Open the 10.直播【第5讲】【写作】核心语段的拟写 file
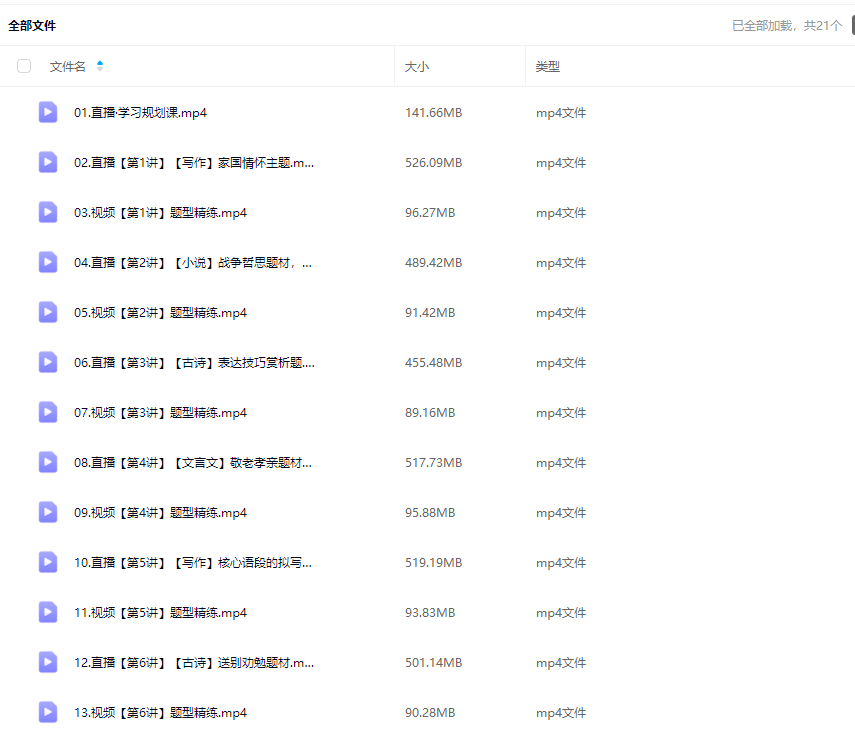Image resolution: width=855 pixels, height=729 pixels. (193, 563)
